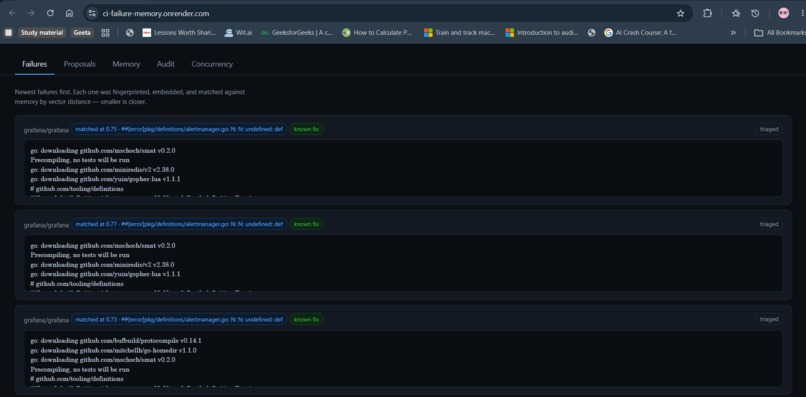Screen dimensions: 806x397
Task: Click grafana/grafana label on 0.75 match card
Action: click(46, 130)
